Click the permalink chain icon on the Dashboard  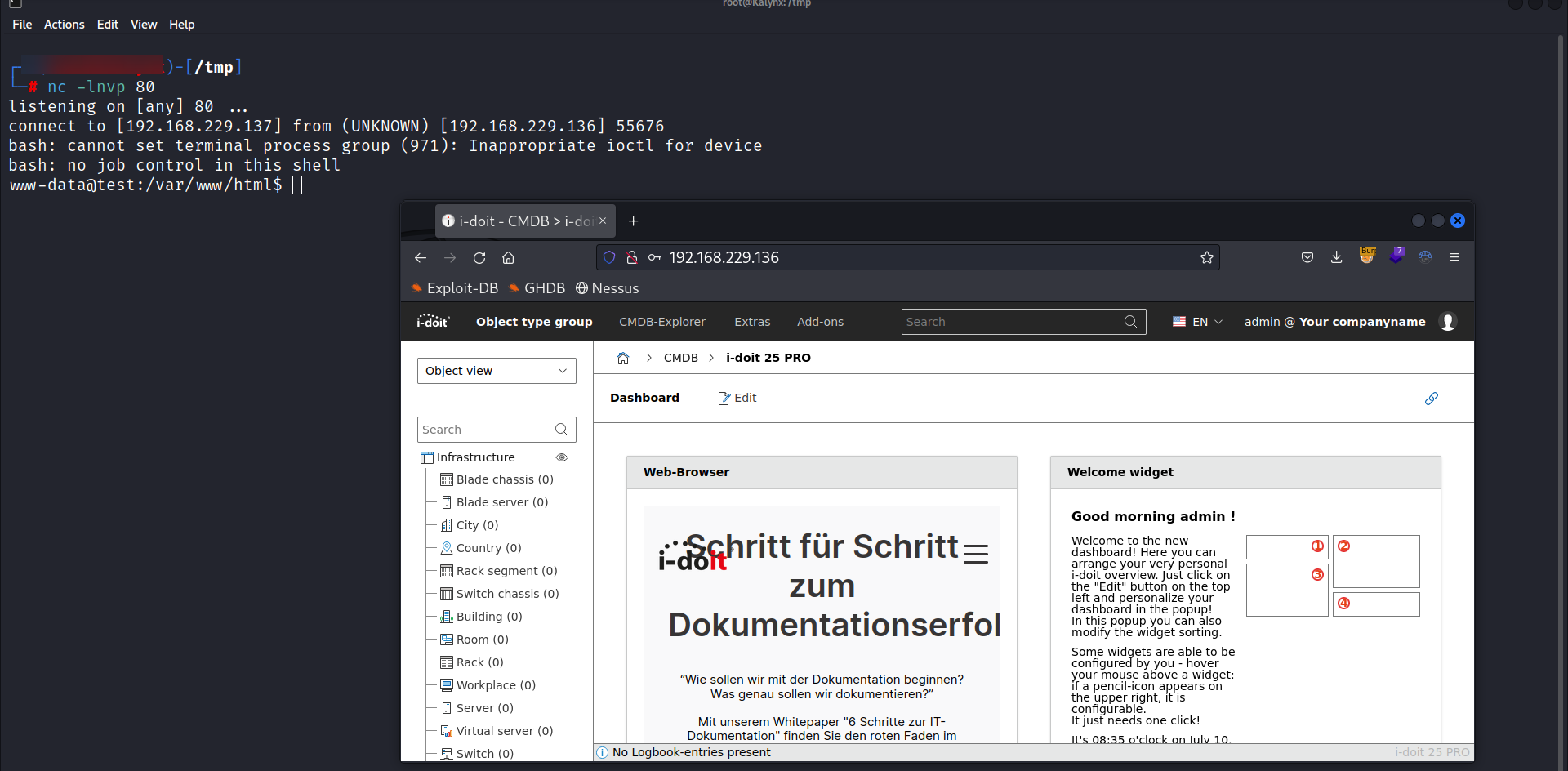pos(1432,399)
